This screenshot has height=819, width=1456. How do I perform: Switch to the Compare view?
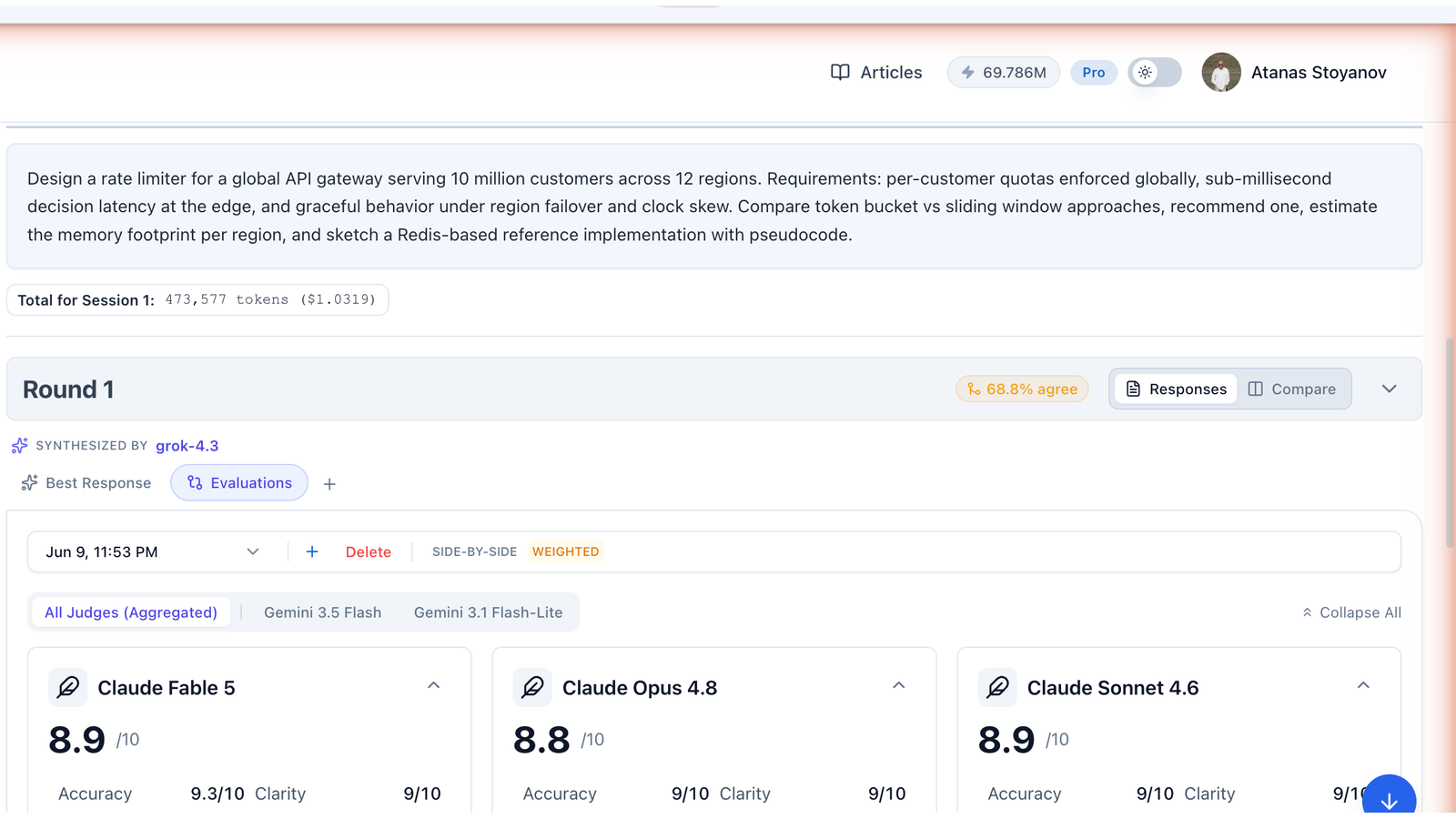click(1292, 389)
